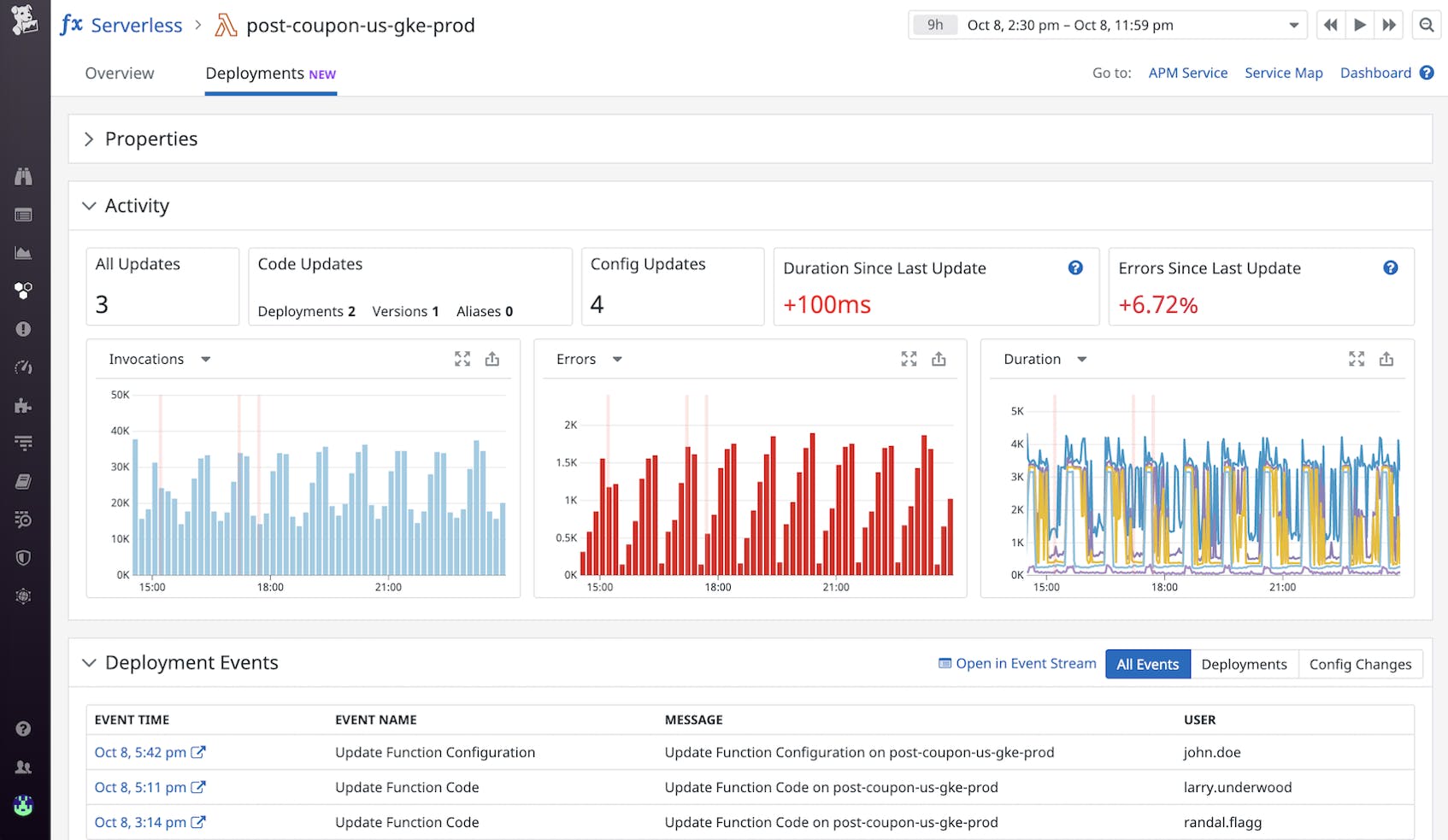Expand the Invocations chart to fullscreen
The image size is (1448, 840).
click(462, 359)
